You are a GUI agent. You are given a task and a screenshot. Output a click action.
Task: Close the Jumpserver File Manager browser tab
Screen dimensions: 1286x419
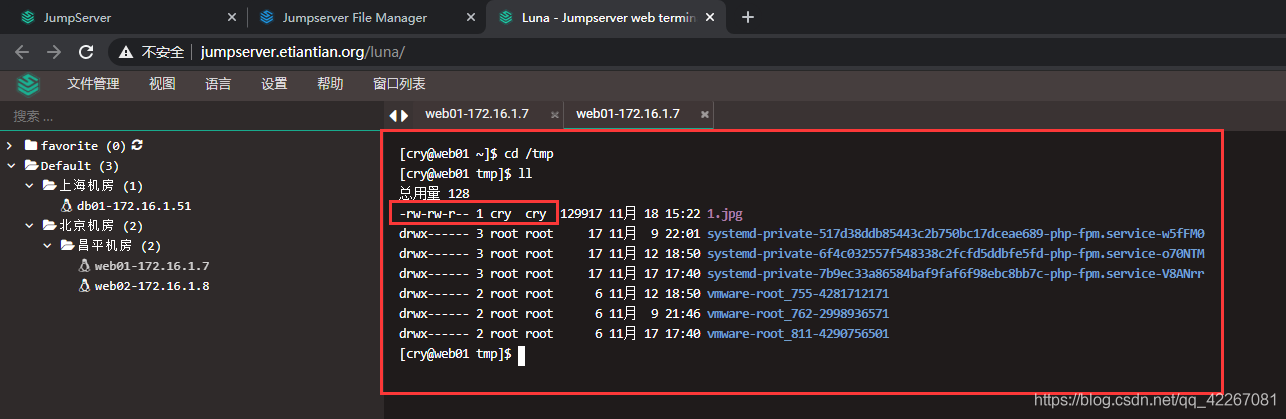click(471, 17)
